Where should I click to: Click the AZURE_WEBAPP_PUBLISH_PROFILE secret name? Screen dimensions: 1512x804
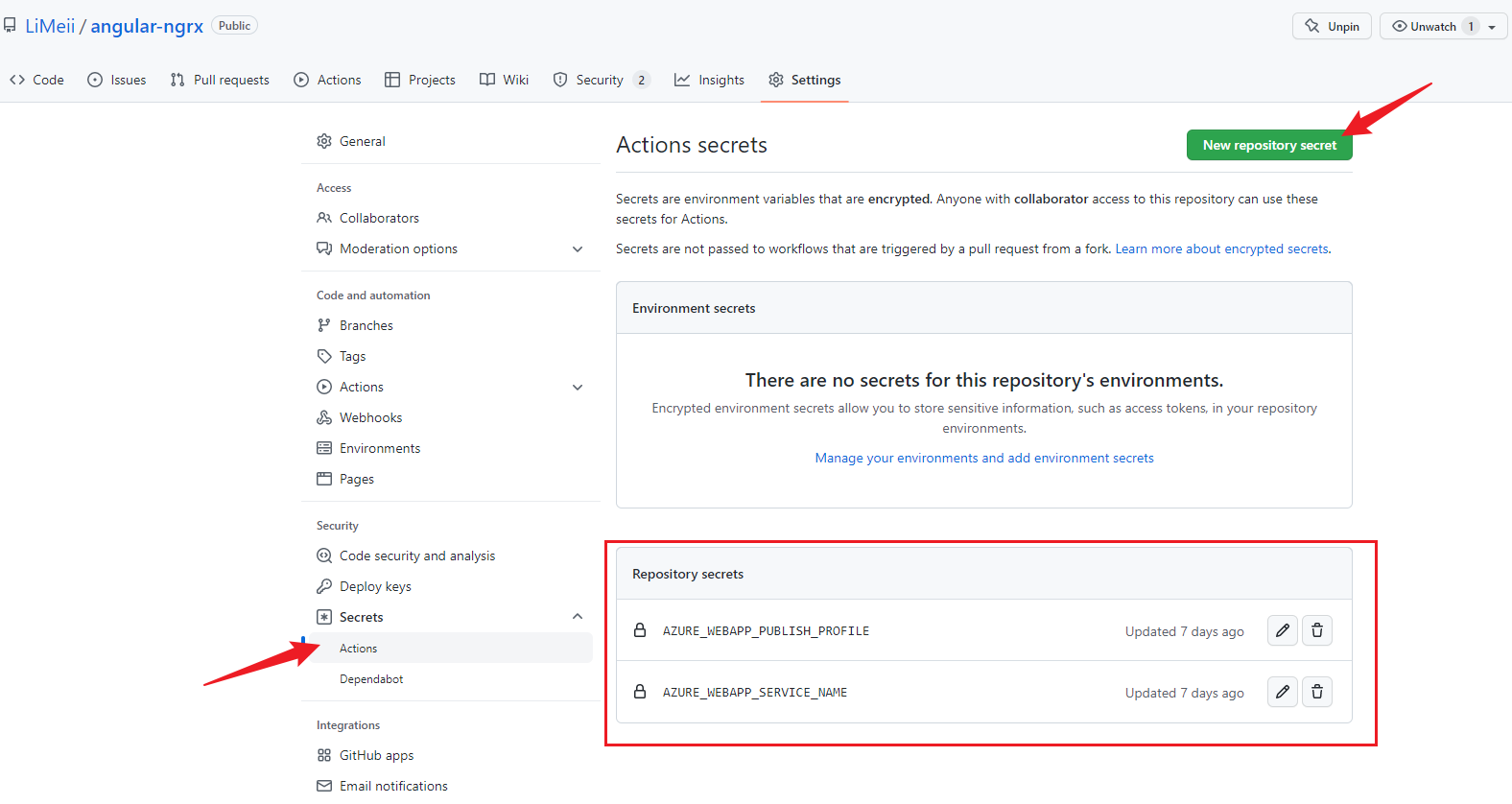[766, 631]
